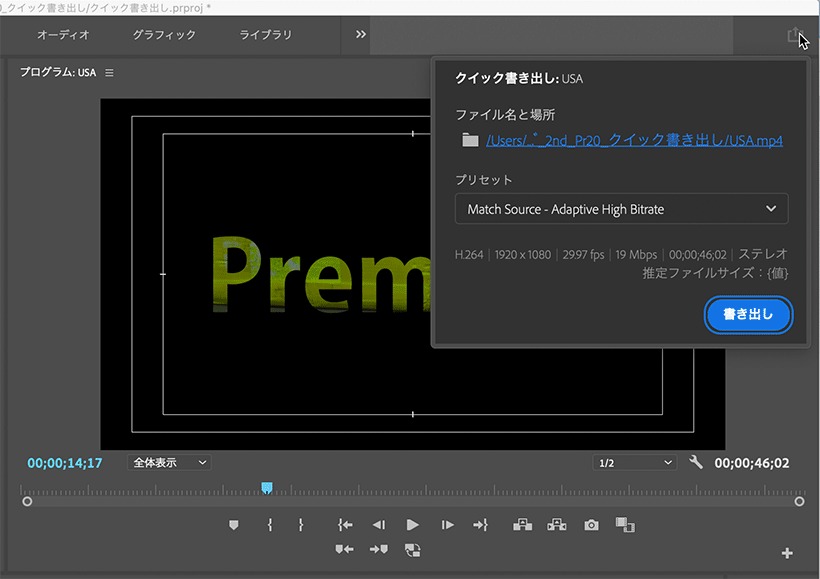
Task: Step back one frame
Action: [379, 525]
